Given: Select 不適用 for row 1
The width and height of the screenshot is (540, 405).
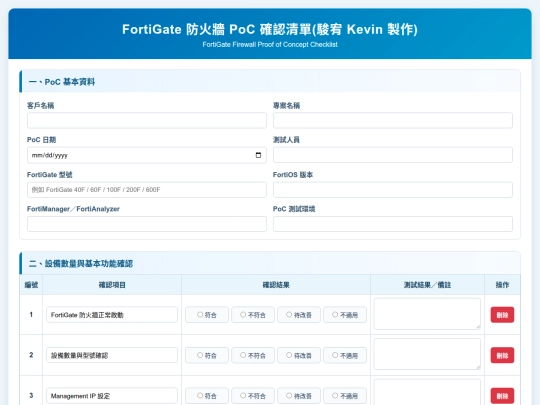Looking at the screenshot, I should tap(345, 315).
